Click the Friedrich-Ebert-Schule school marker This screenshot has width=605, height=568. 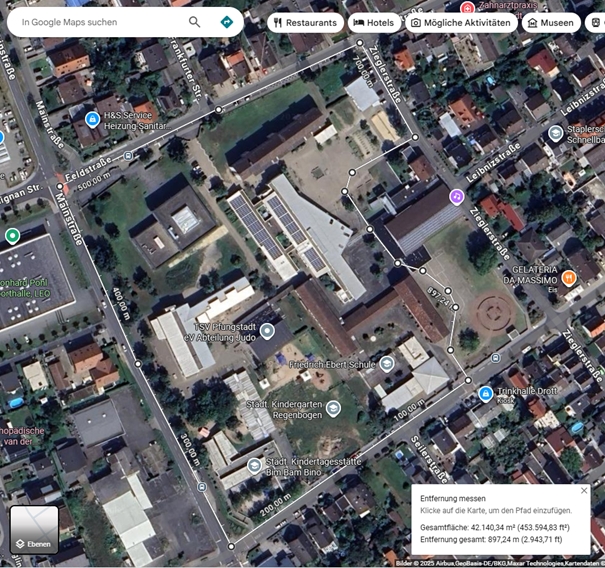pyautogui.click(x=386, y=363)
